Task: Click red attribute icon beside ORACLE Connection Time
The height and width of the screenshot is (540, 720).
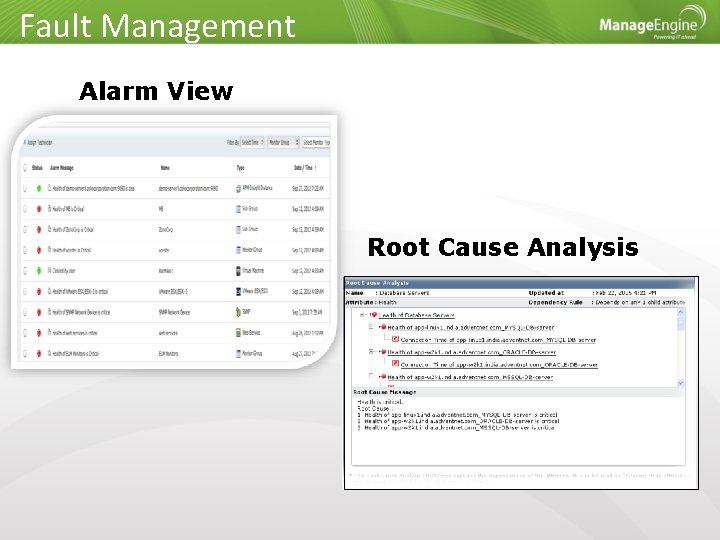Action: pos(395,364)
